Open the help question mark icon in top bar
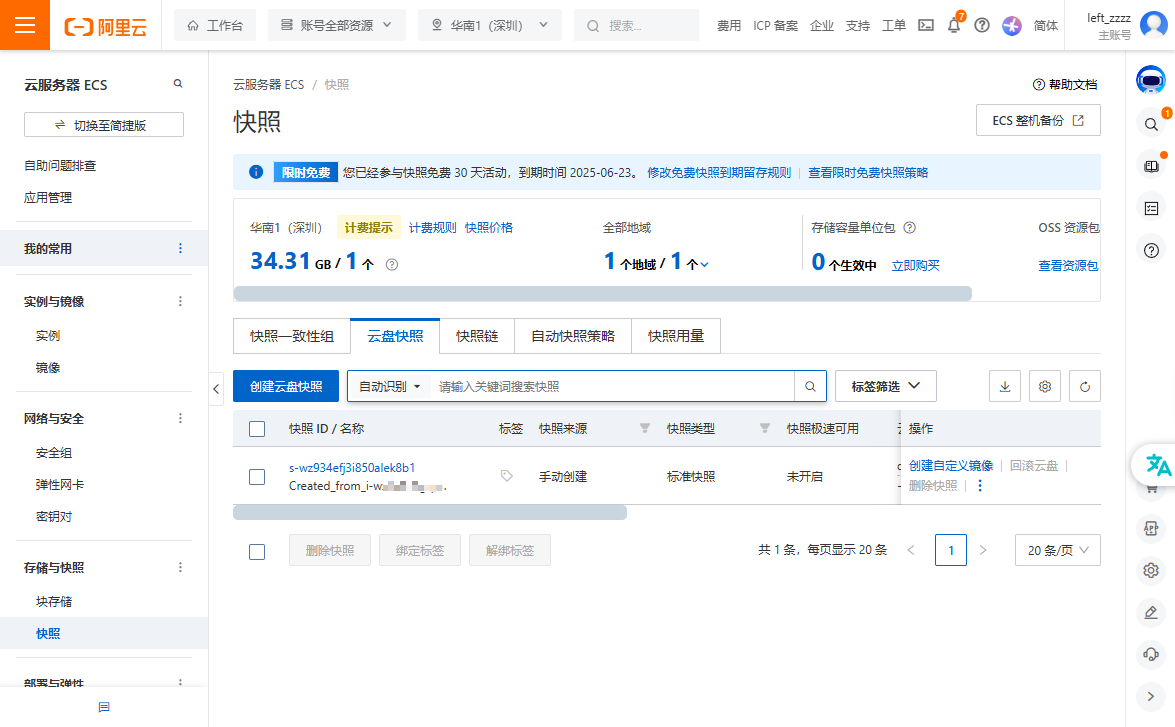The image size is (1175, 727). pyautogui.click(x=981, y=25)
